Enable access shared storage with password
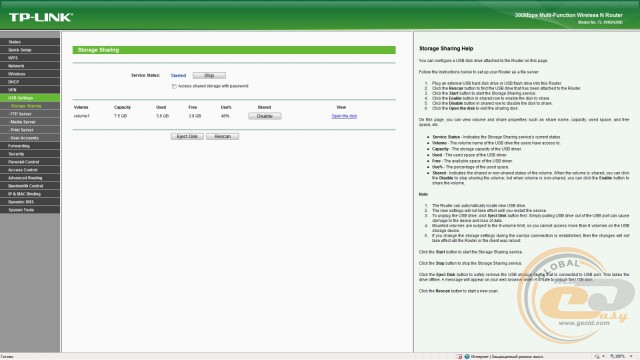 pyautogui.click(x=174, y=87)
